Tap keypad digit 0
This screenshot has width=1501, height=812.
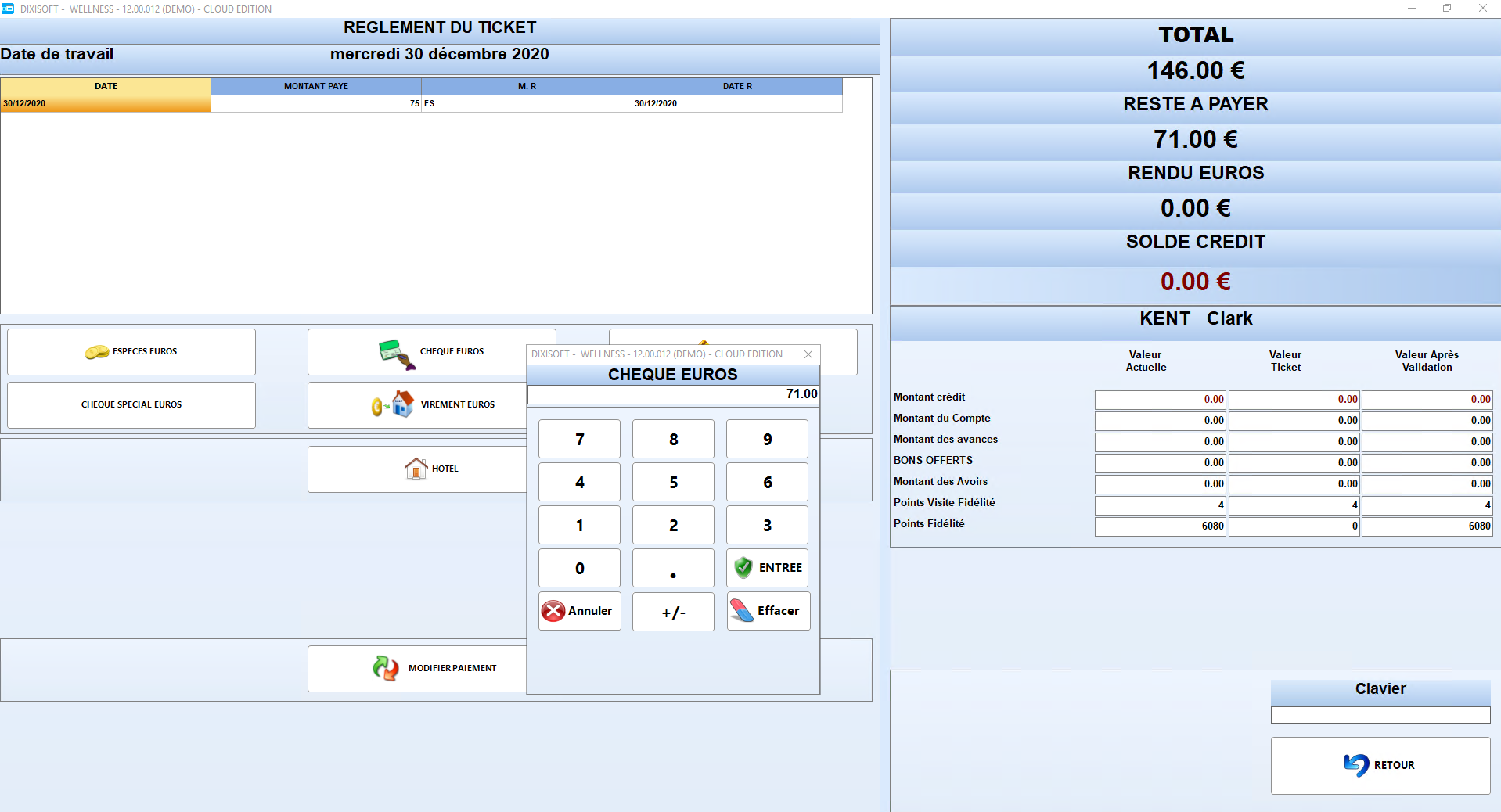tap(579, 569)
